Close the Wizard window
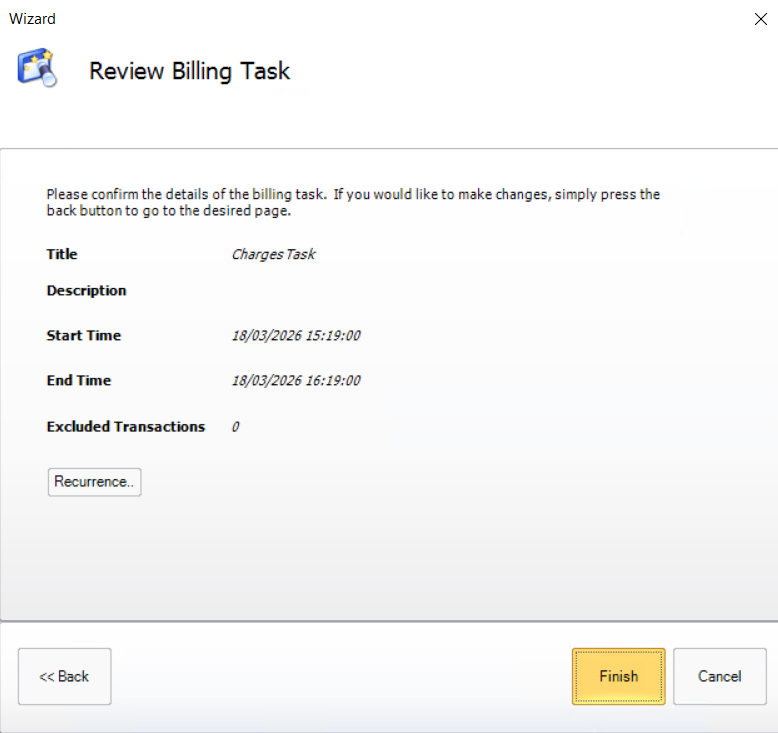Viewport: 778px width, 733px height. click(x=760, y=19)
